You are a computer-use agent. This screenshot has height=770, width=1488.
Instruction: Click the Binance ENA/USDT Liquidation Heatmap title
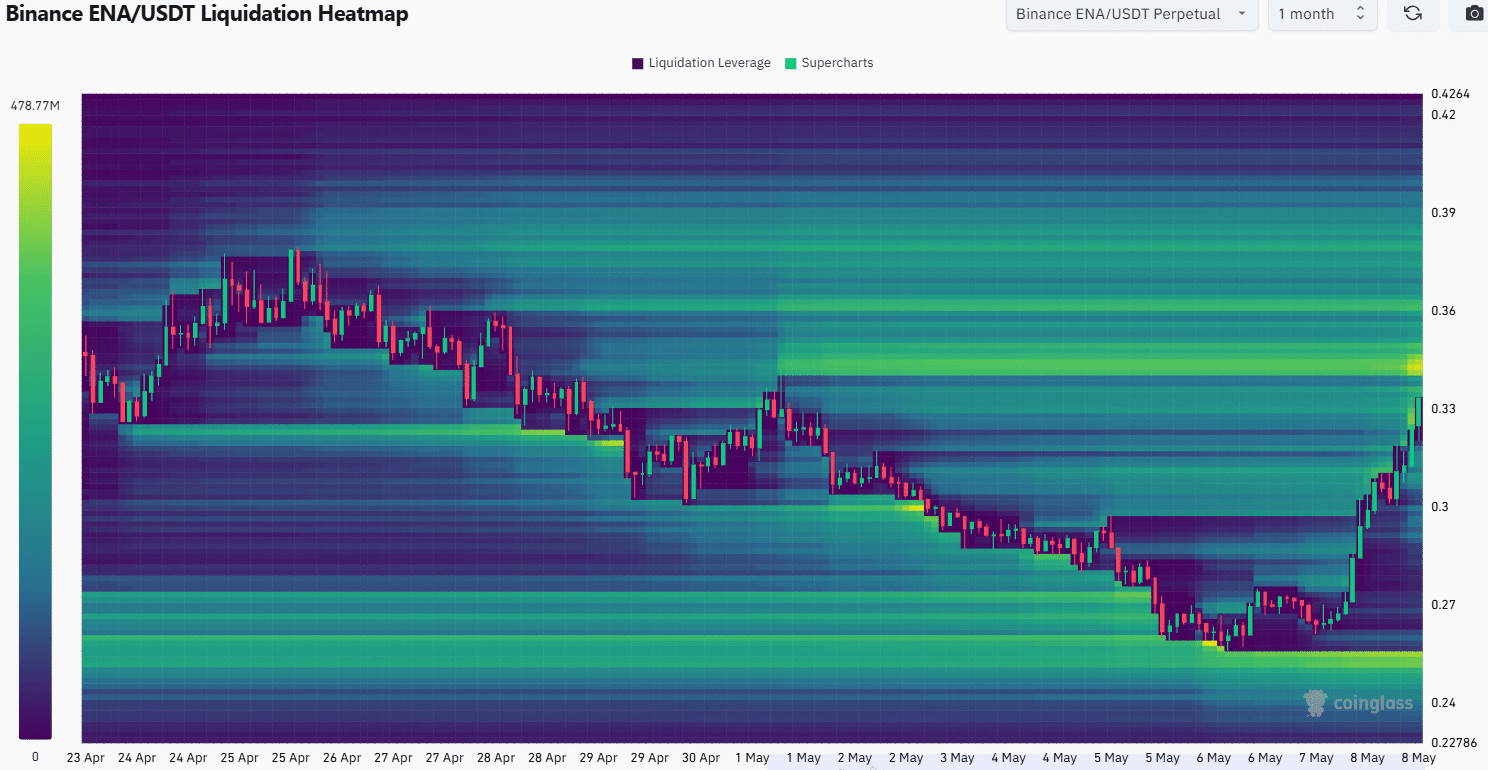207,14
